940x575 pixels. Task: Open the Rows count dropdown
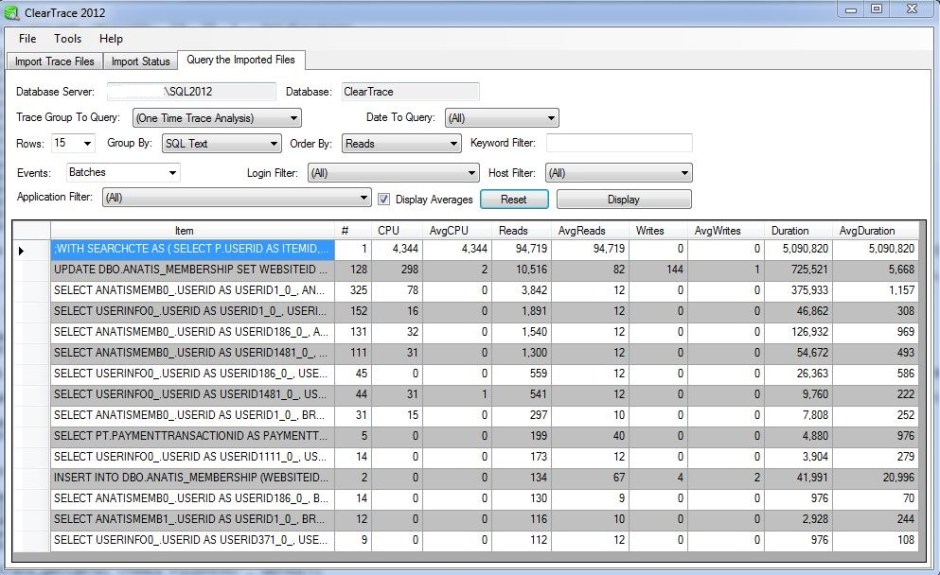pyautogui.click(x=87, y=144)
